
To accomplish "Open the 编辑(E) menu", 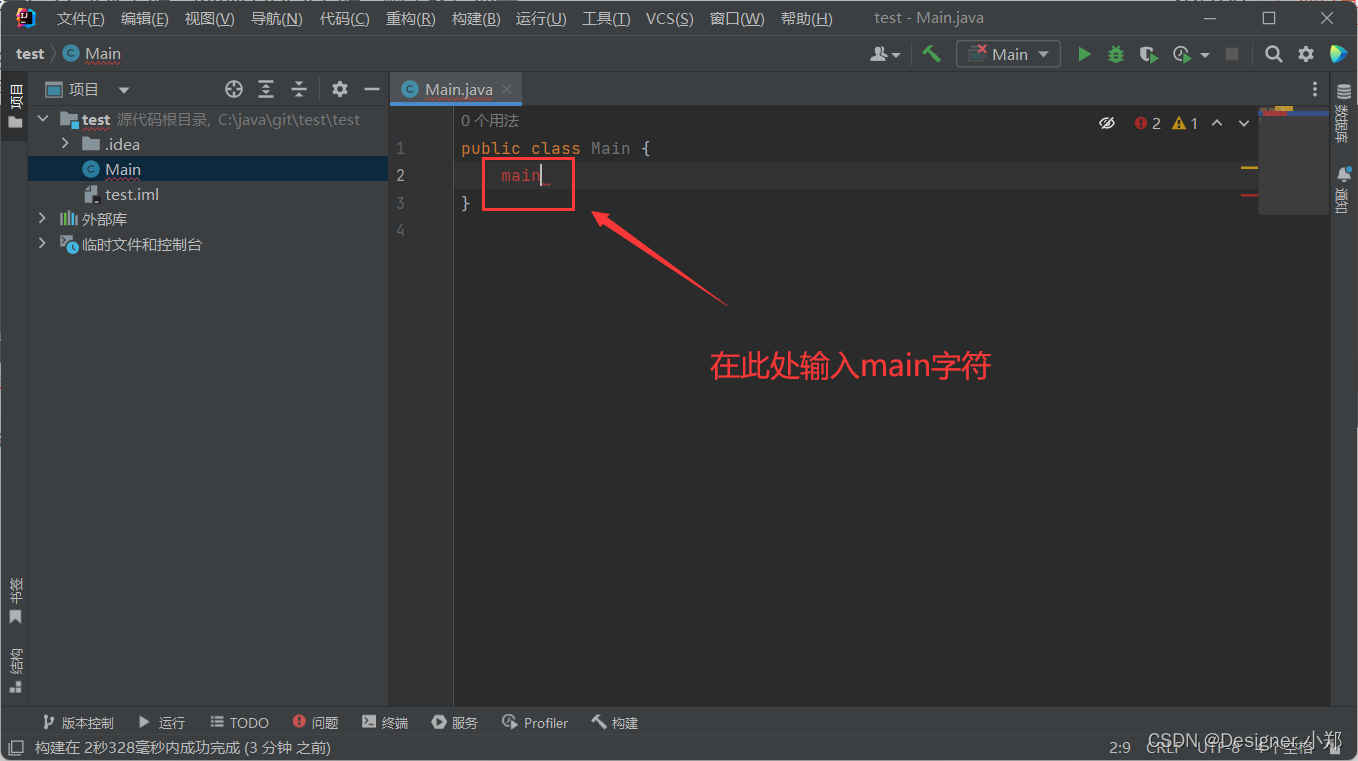I will point(144,19).
